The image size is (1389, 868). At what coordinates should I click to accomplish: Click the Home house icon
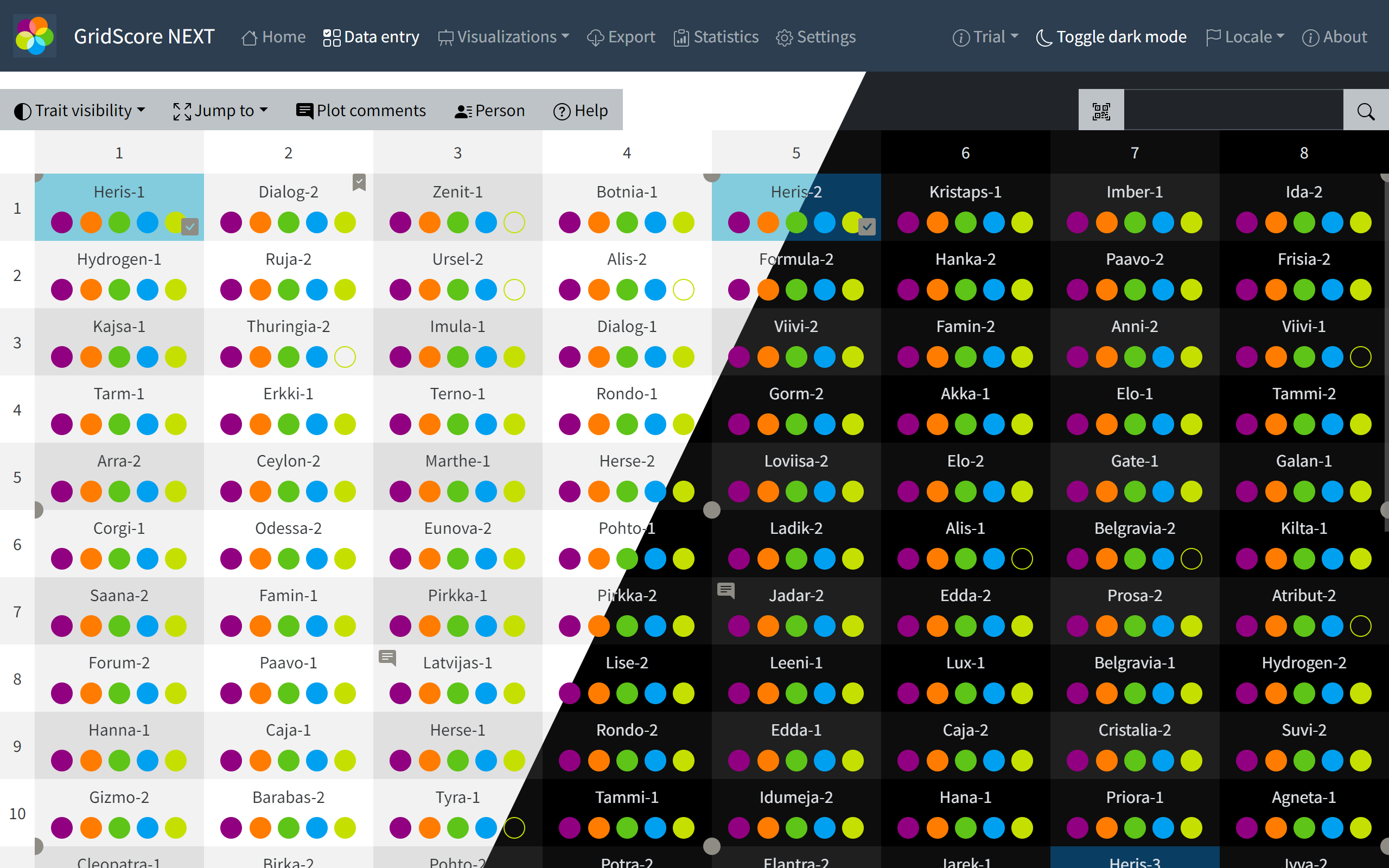click(x=250, y=38)
